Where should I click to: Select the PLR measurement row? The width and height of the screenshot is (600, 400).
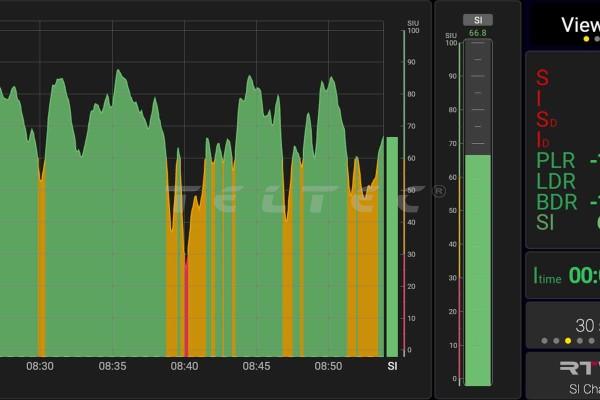[x=560, y=160]
